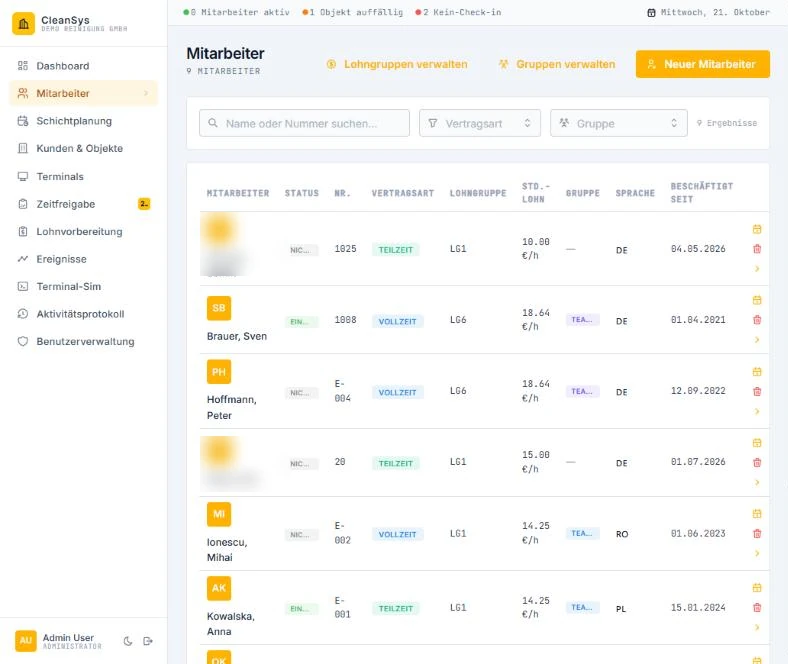Click the Beschäftigt seit column header
The height and width of the screenshot is (664, 788).
point(702,193)
